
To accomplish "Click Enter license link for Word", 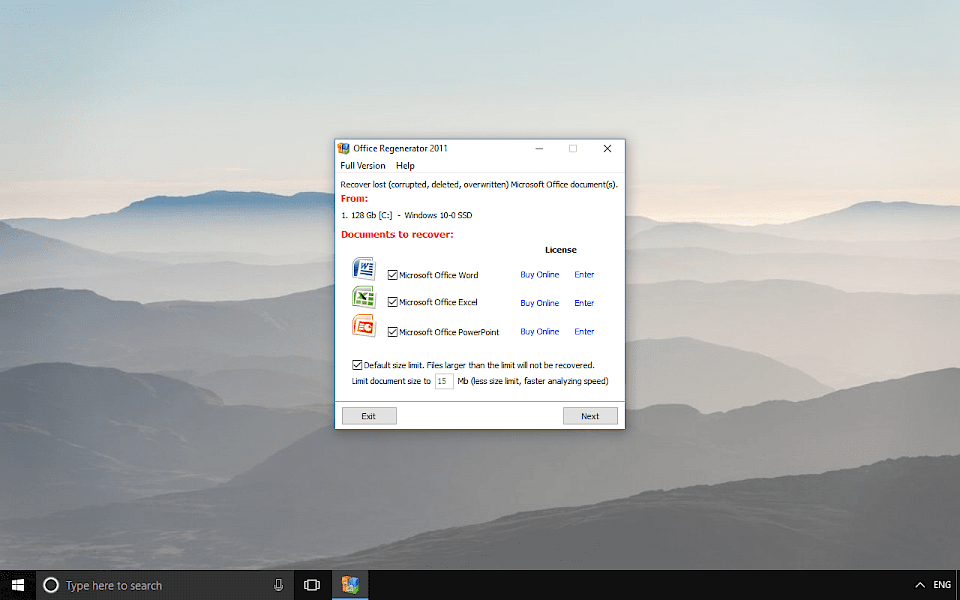I will [x=584, y=274].
